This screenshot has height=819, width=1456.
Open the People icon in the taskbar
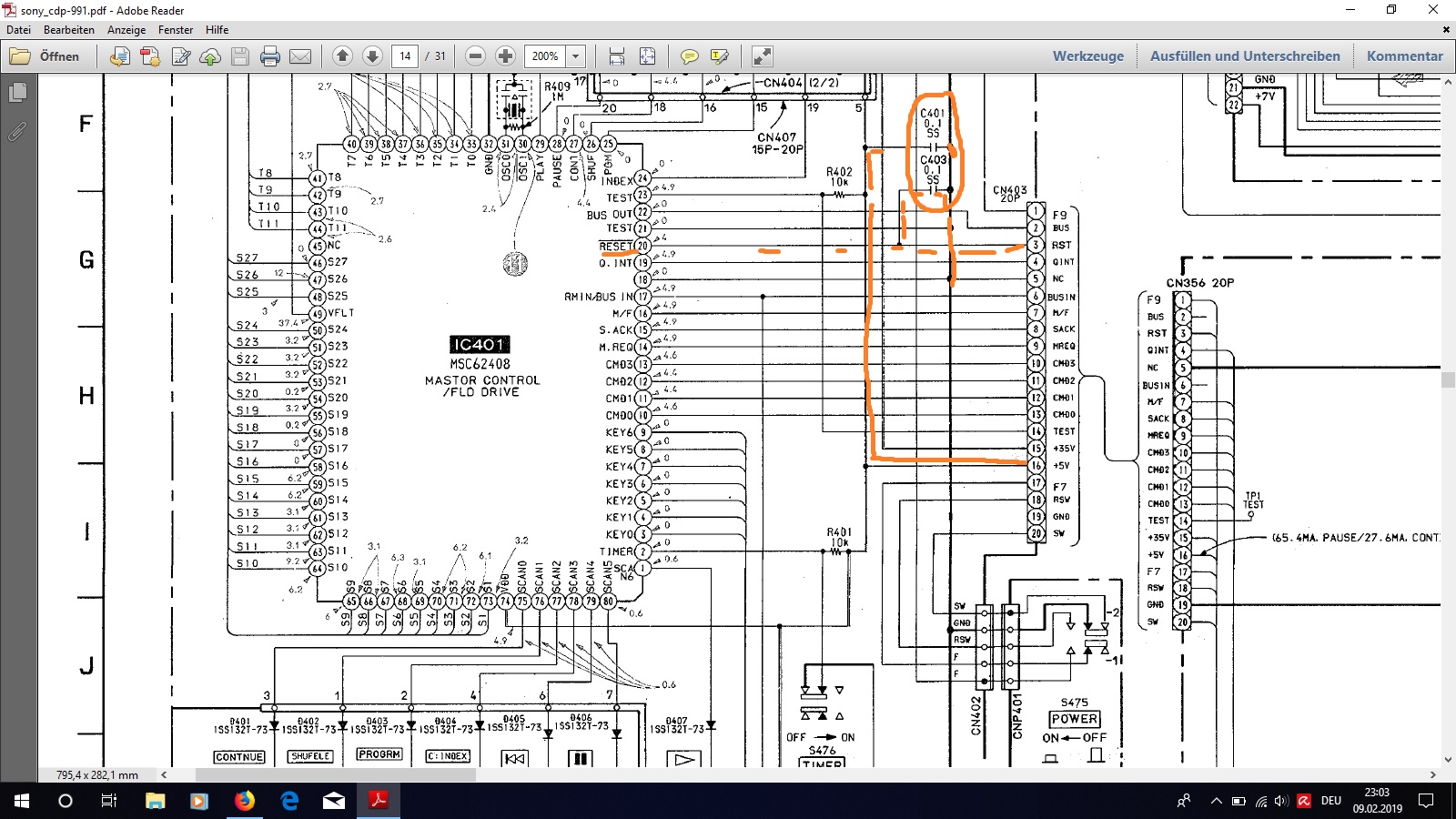coord(1183,801)
